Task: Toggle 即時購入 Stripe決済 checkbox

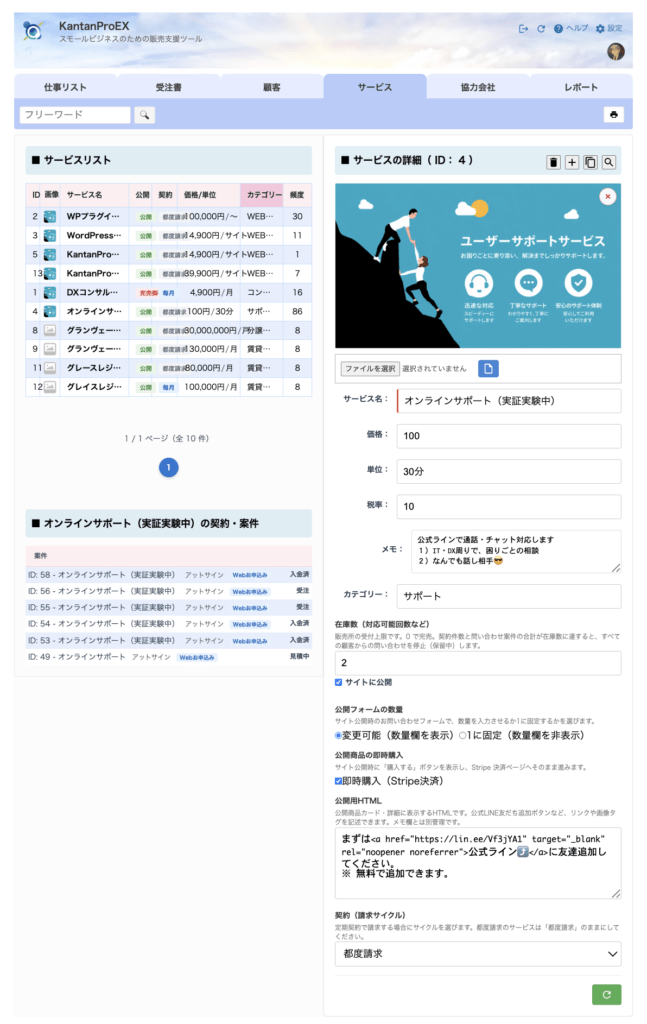Action: click(x=338, y=781)
